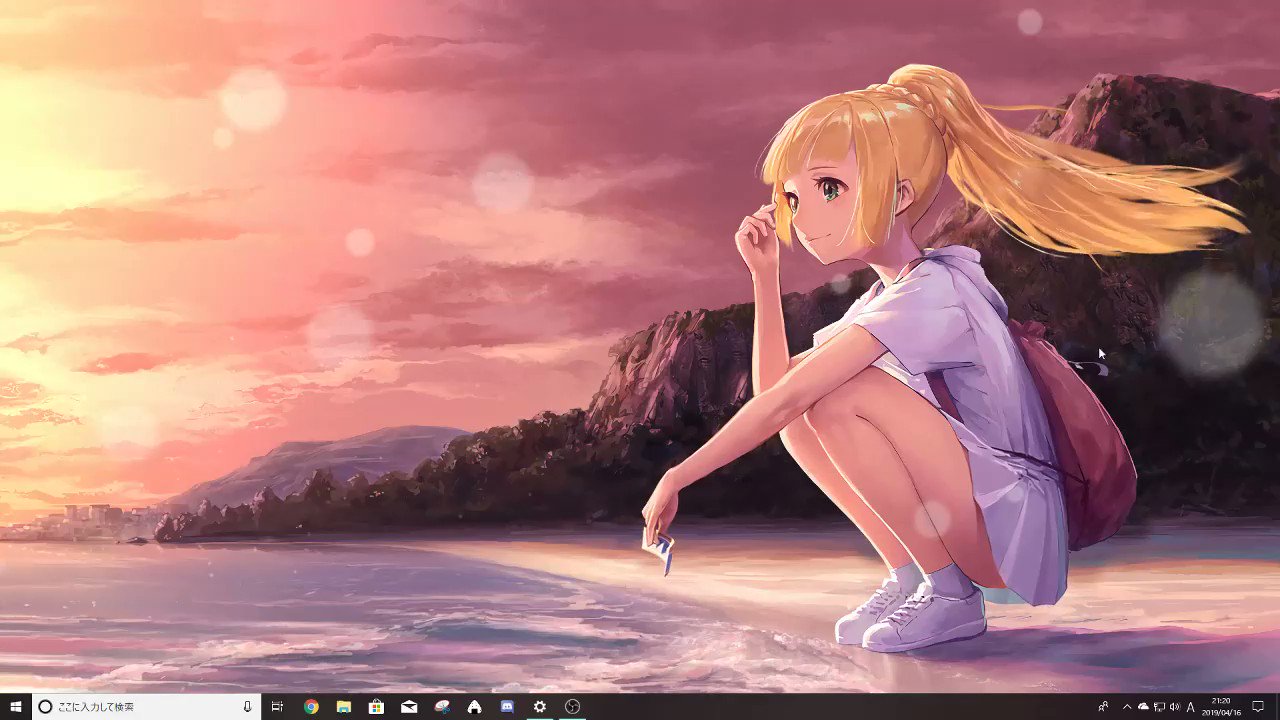Activate the microphone voice search icon
Viewport: 1280px width, 720px height.
(247, 706)
